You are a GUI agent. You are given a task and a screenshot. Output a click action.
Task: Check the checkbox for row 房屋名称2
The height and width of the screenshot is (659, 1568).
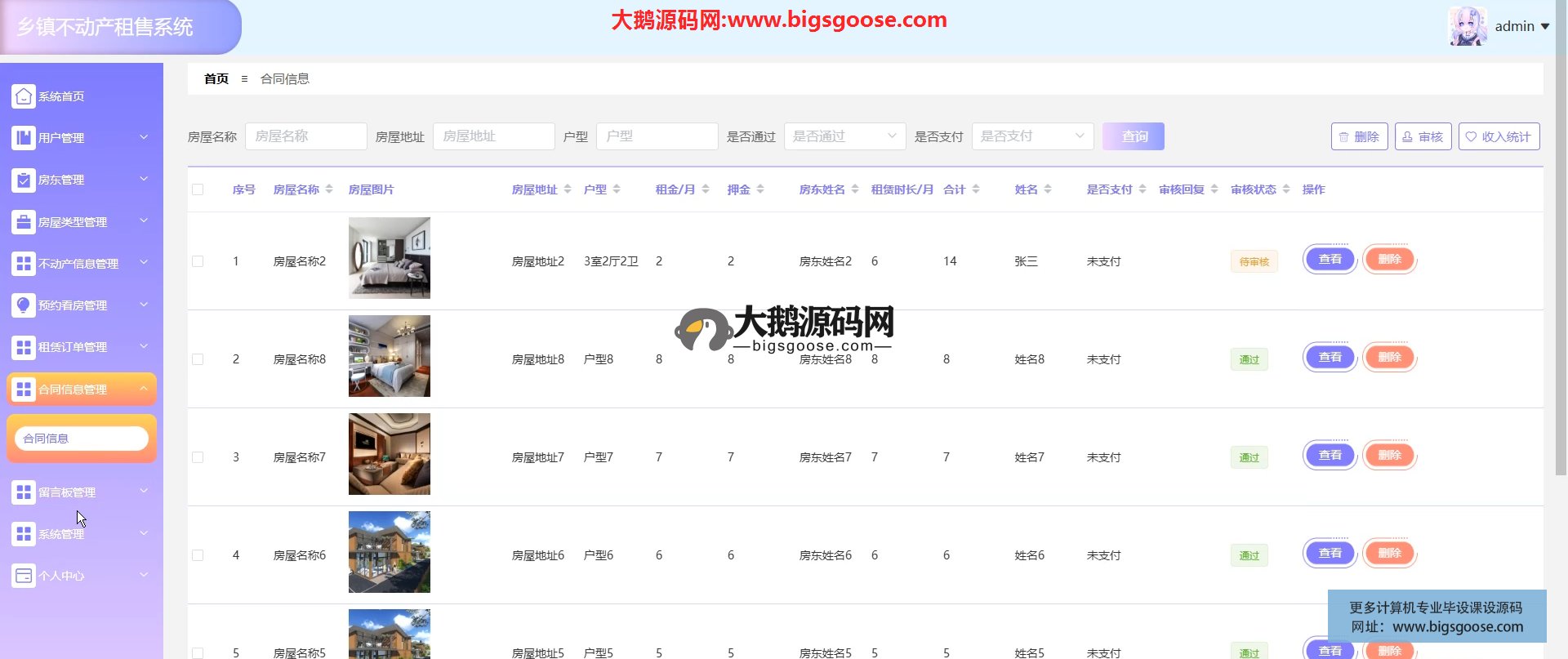(x=198, y=261)
